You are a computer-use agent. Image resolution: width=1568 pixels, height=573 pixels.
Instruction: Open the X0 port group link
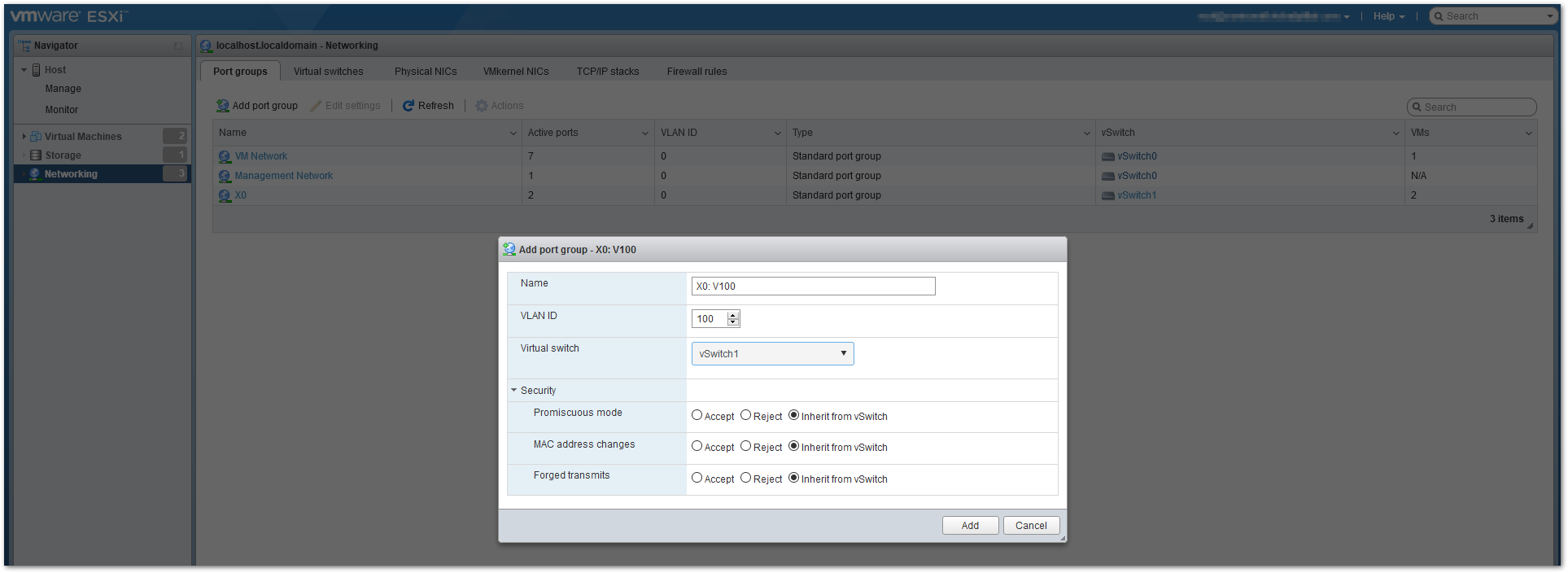click(241, 195)
